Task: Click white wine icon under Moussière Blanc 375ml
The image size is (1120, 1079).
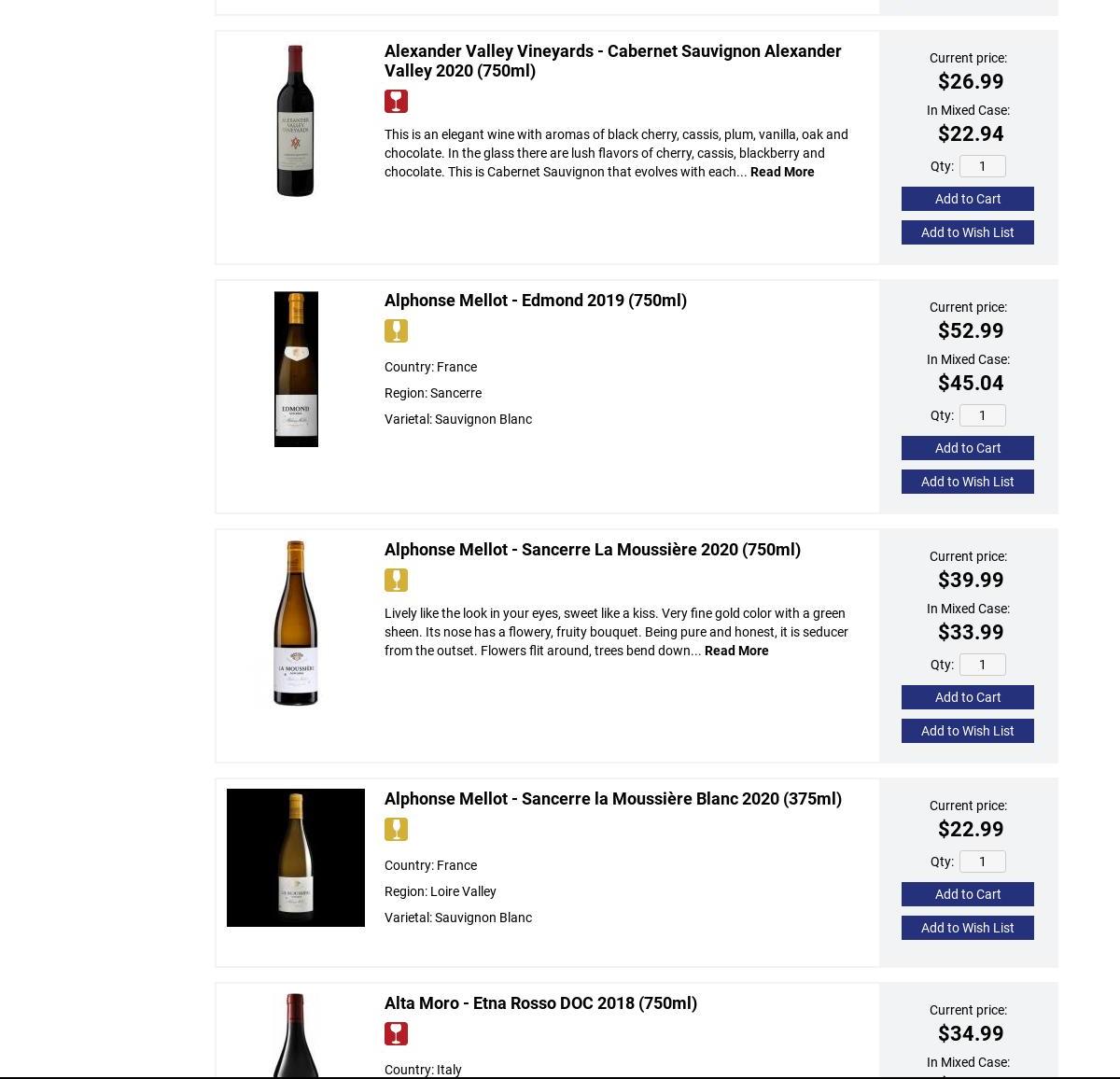Action: tap(396, 830)
